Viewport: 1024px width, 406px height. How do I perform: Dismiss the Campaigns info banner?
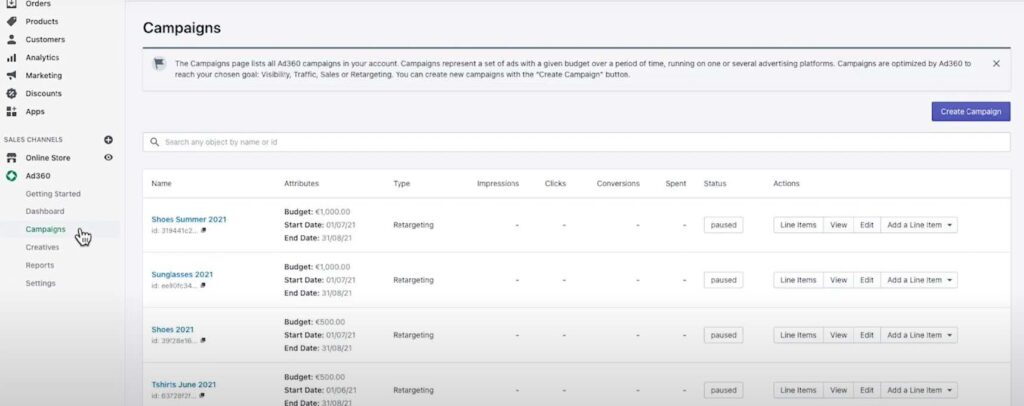tap(996, 64)
